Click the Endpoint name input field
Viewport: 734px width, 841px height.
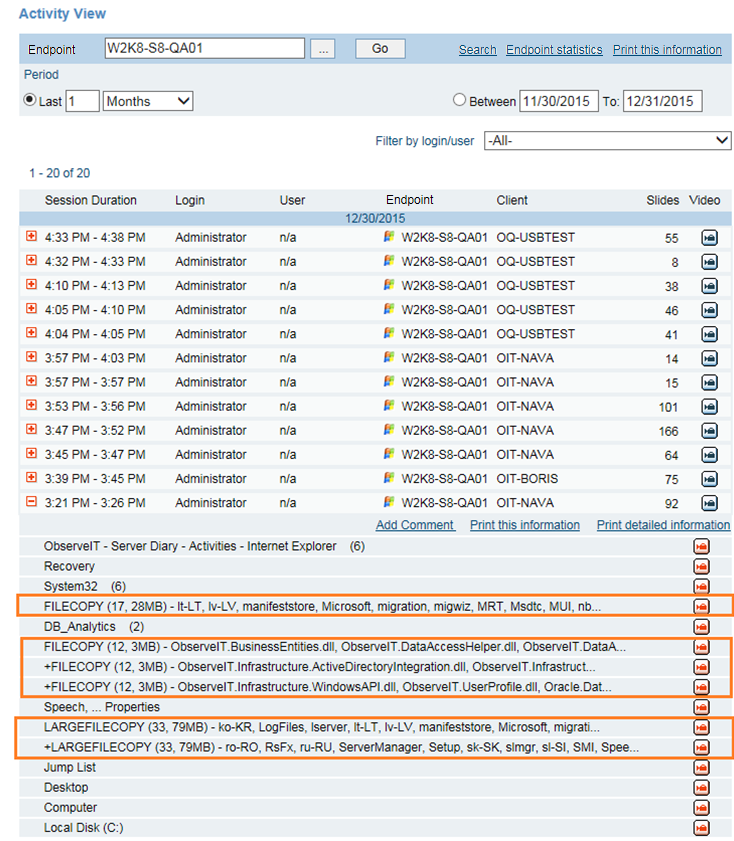click(204, 48)
